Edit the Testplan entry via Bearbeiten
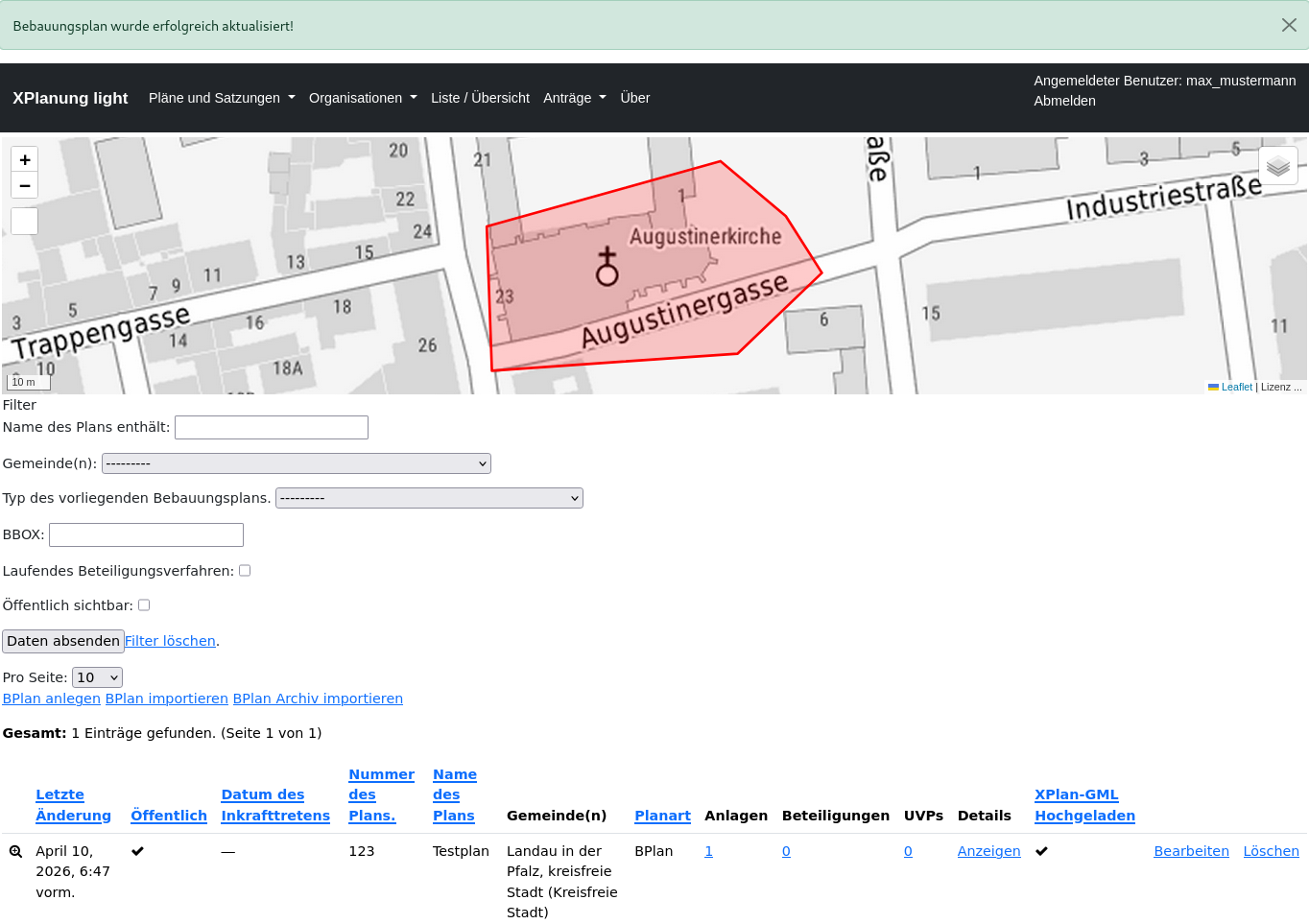The height and width of the screenshot is (924, 1309). pos(1191,851)
